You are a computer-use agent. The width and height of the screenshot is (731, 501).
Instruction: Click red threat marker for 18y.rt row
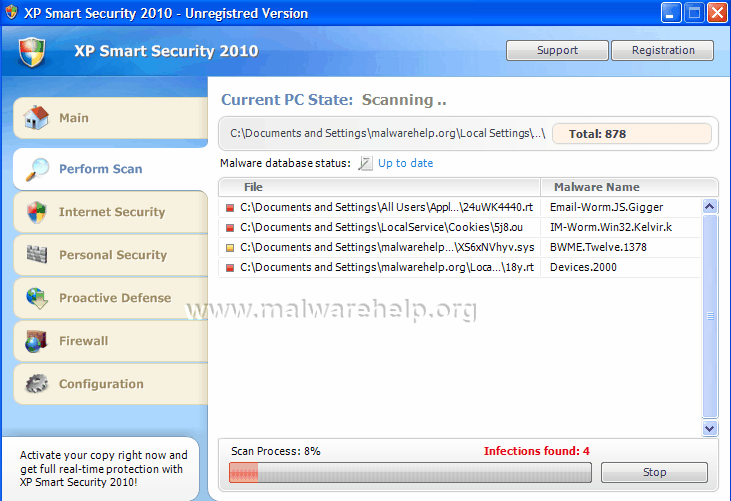tap(230, 268)
